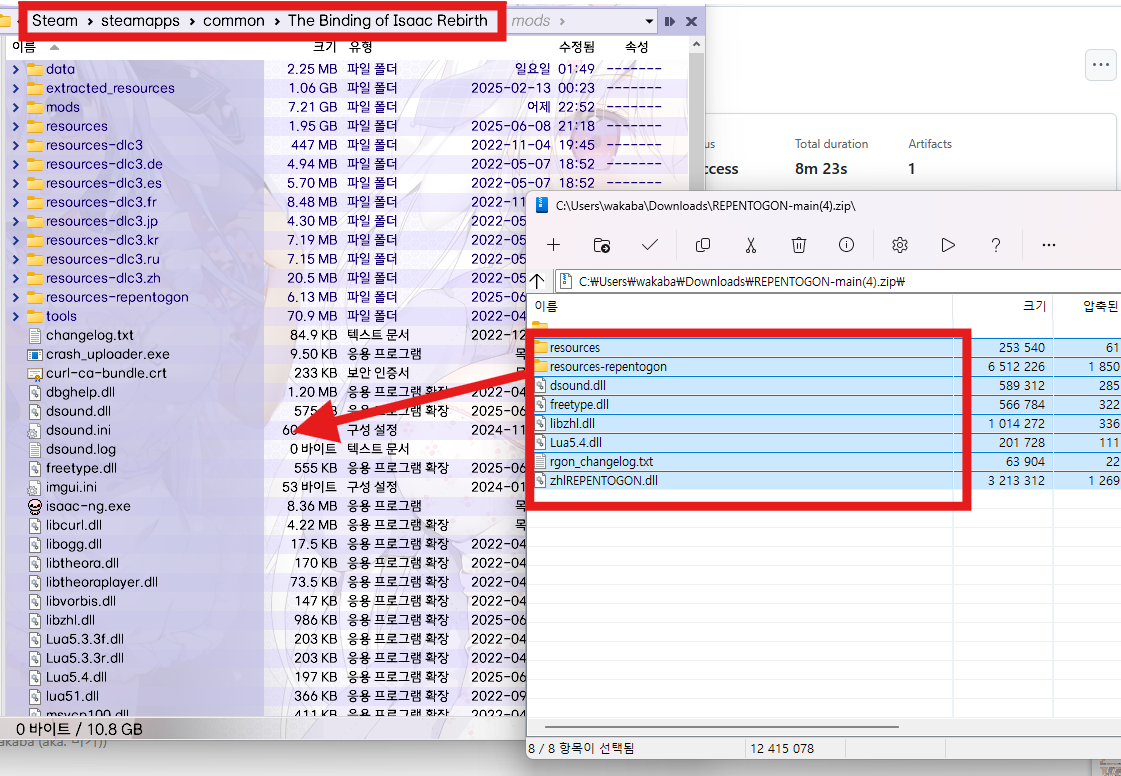The image size is (1121, 776).
Task: Select dsound.dll in the archive list
Action: (578, 386)
